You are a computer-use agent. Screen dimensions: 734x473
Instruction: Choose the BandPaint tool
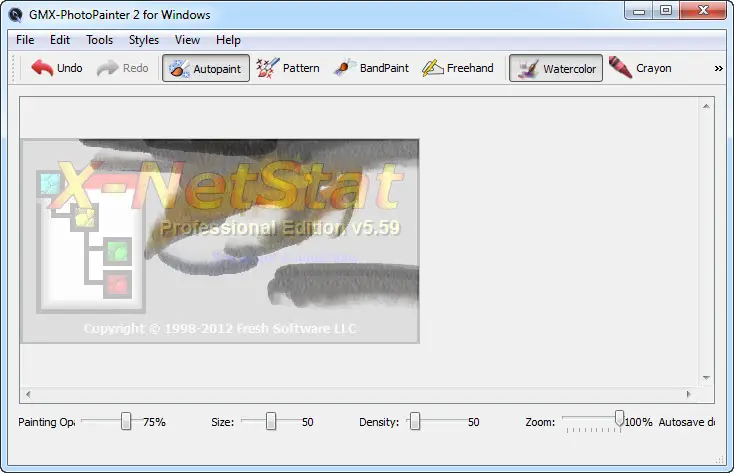click(x=372, y=68)
